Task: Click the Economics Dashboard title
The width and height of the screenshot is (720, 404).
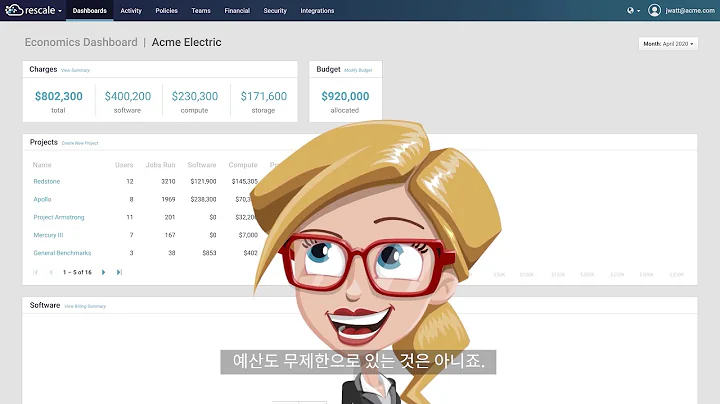Action: (81, 42)
